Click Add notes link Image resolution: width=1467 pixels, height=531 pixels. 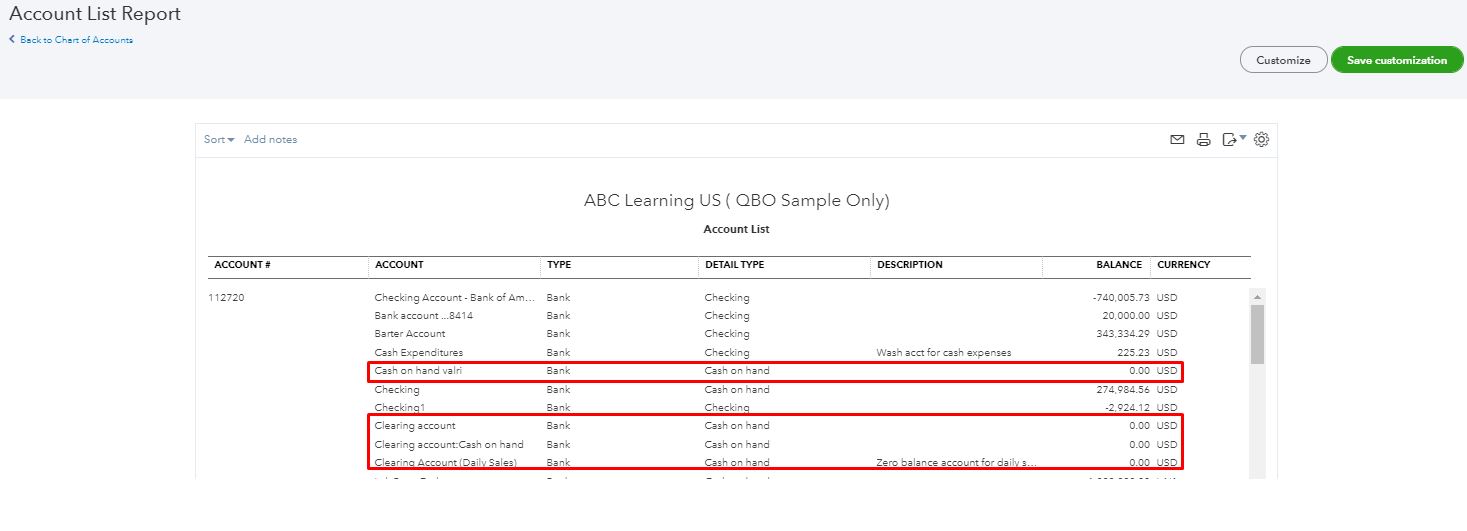pos(270,140)
